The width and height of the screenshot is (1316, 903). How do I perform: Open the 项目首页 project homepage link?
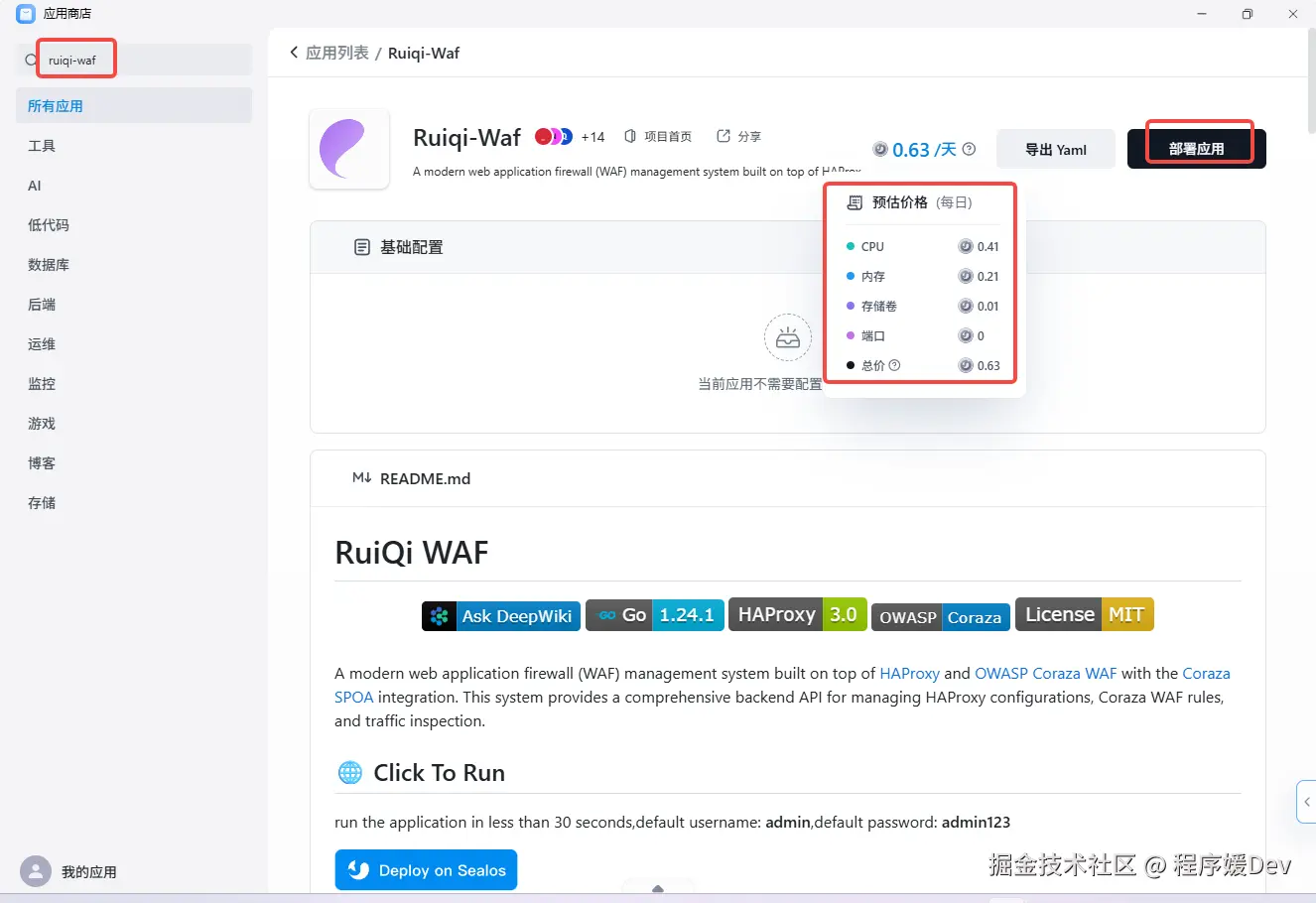click(x=658, y=136)
